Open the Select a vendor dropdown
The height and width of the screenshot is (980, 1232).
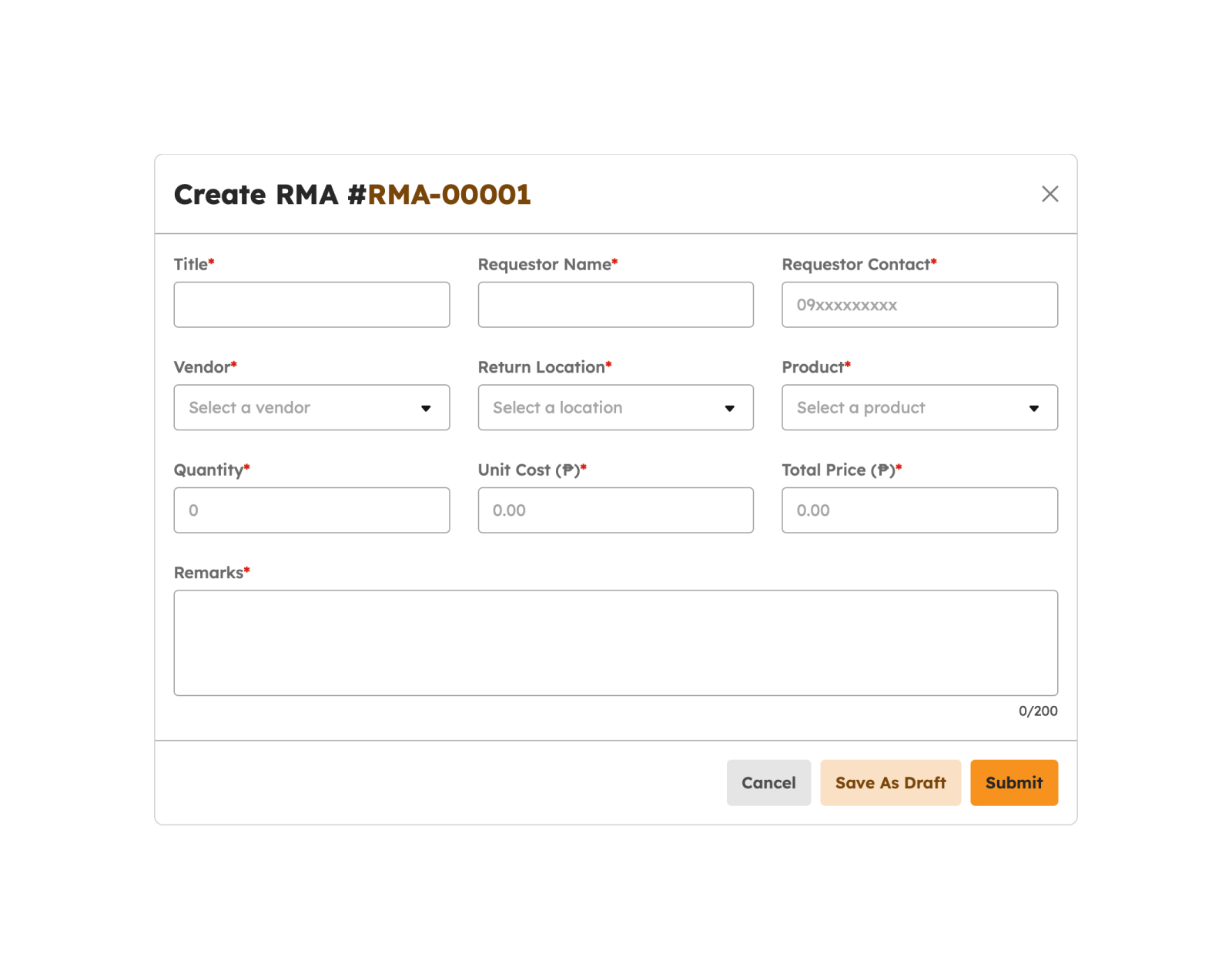click(312, 407)
